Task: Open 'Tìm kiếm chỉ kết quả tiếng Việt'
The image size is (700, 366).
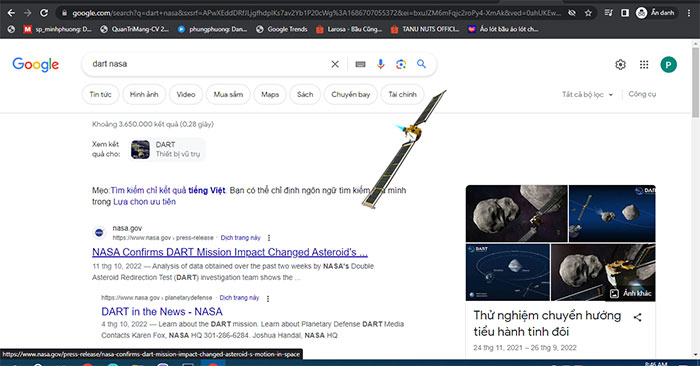Action: [168, 190]
